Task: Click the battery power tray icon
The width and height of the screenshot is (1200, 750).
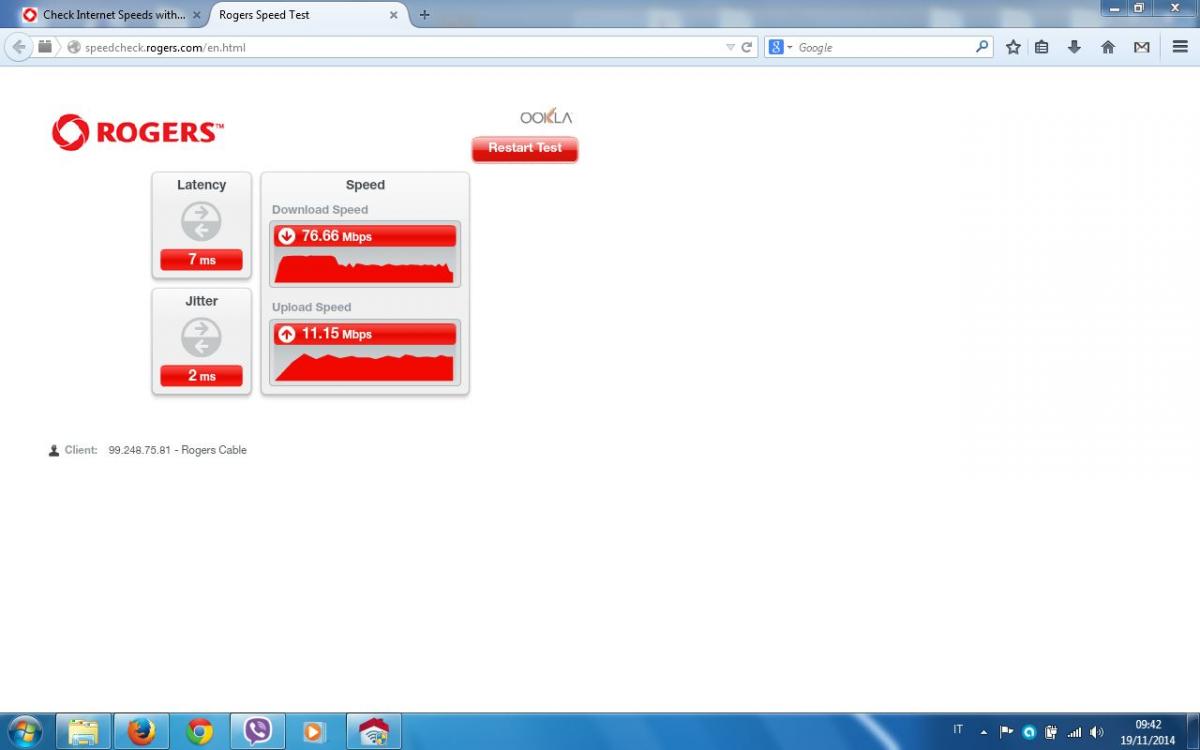Action: click(x=1051, y=732)
